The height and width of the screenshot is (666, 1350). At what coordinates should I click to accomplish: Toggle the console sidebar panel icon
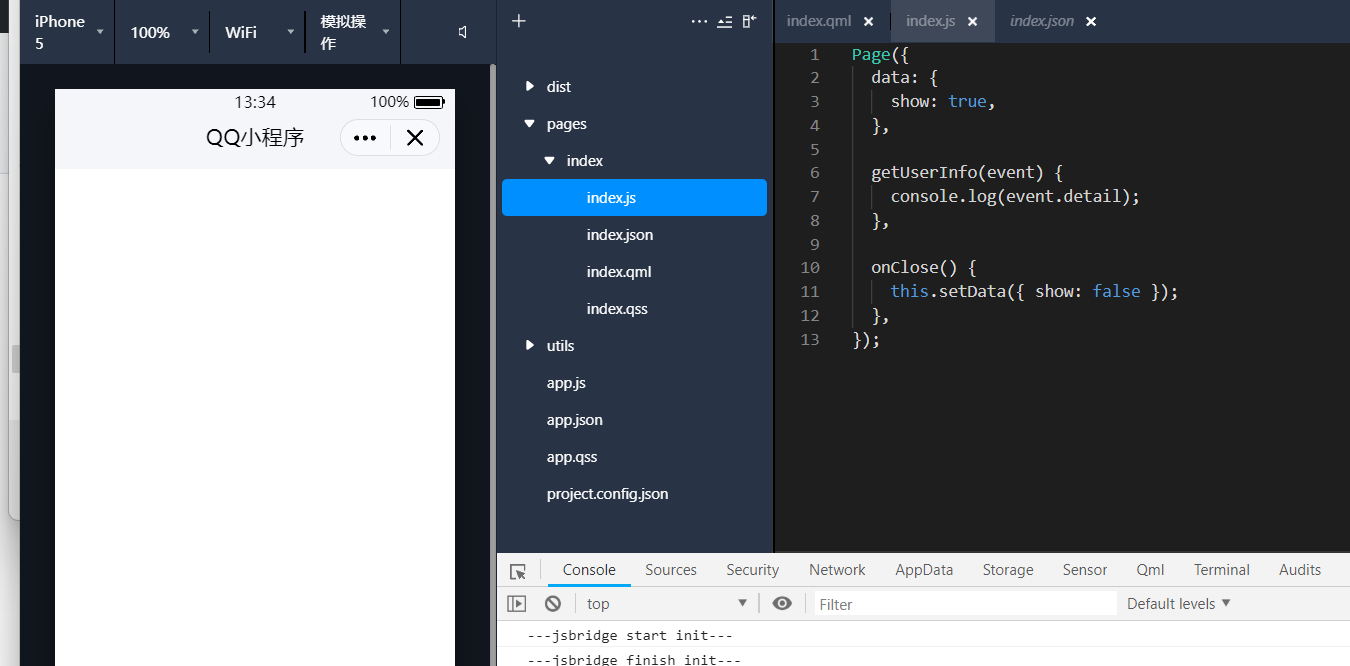click(516, 603)
